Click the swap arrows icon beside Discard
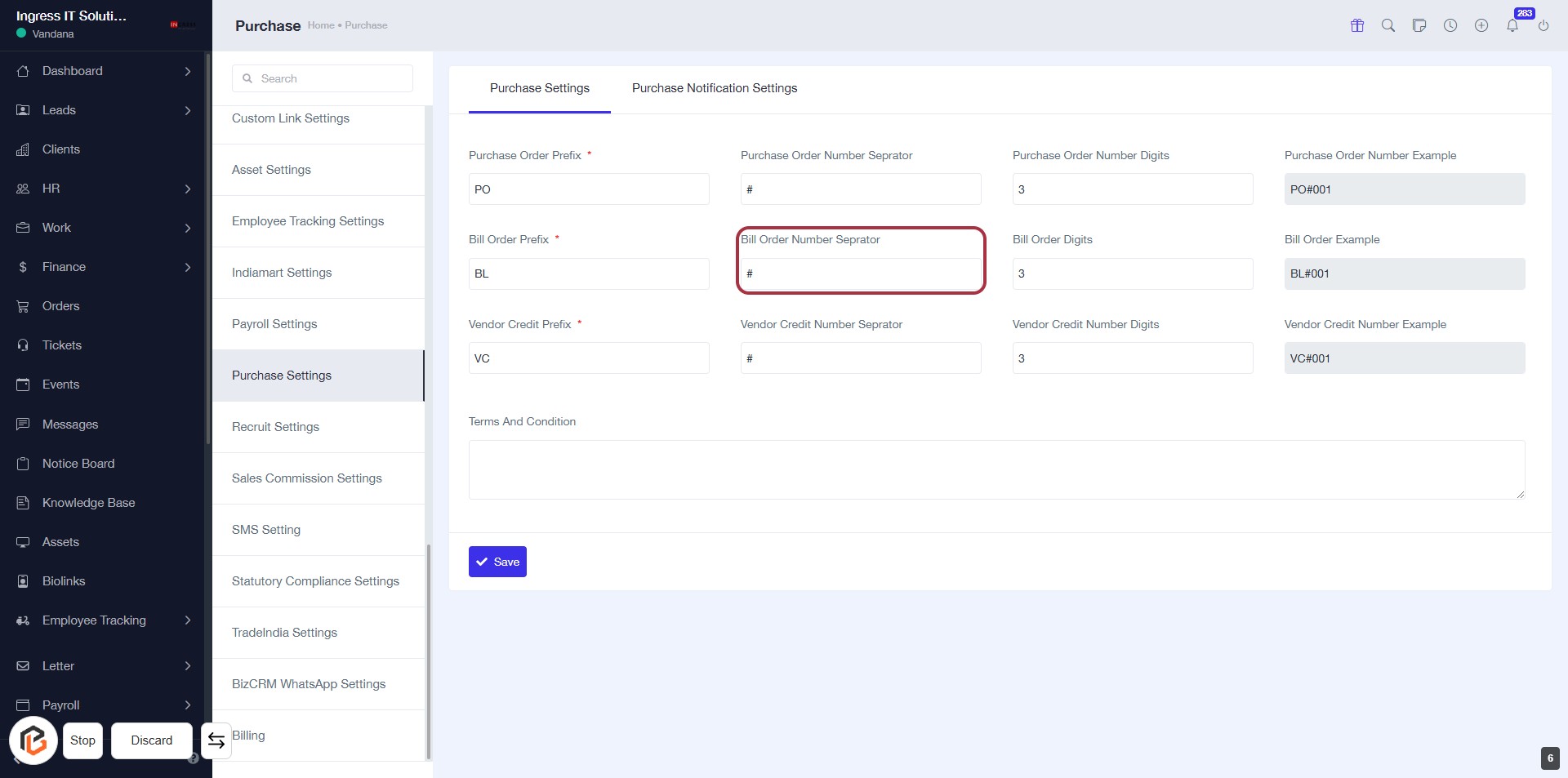The image size is (1568, 778). pyautogui.click(x=216, y=740)
